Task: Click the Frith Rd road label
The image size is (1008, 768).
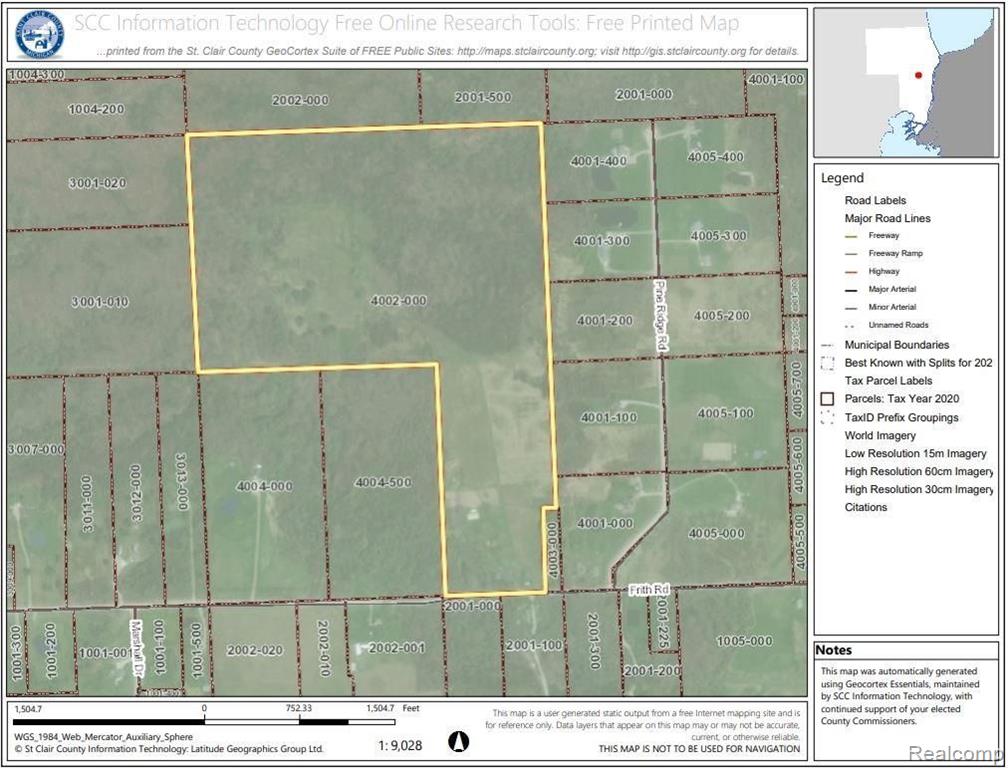Action: tap(649, 589)
